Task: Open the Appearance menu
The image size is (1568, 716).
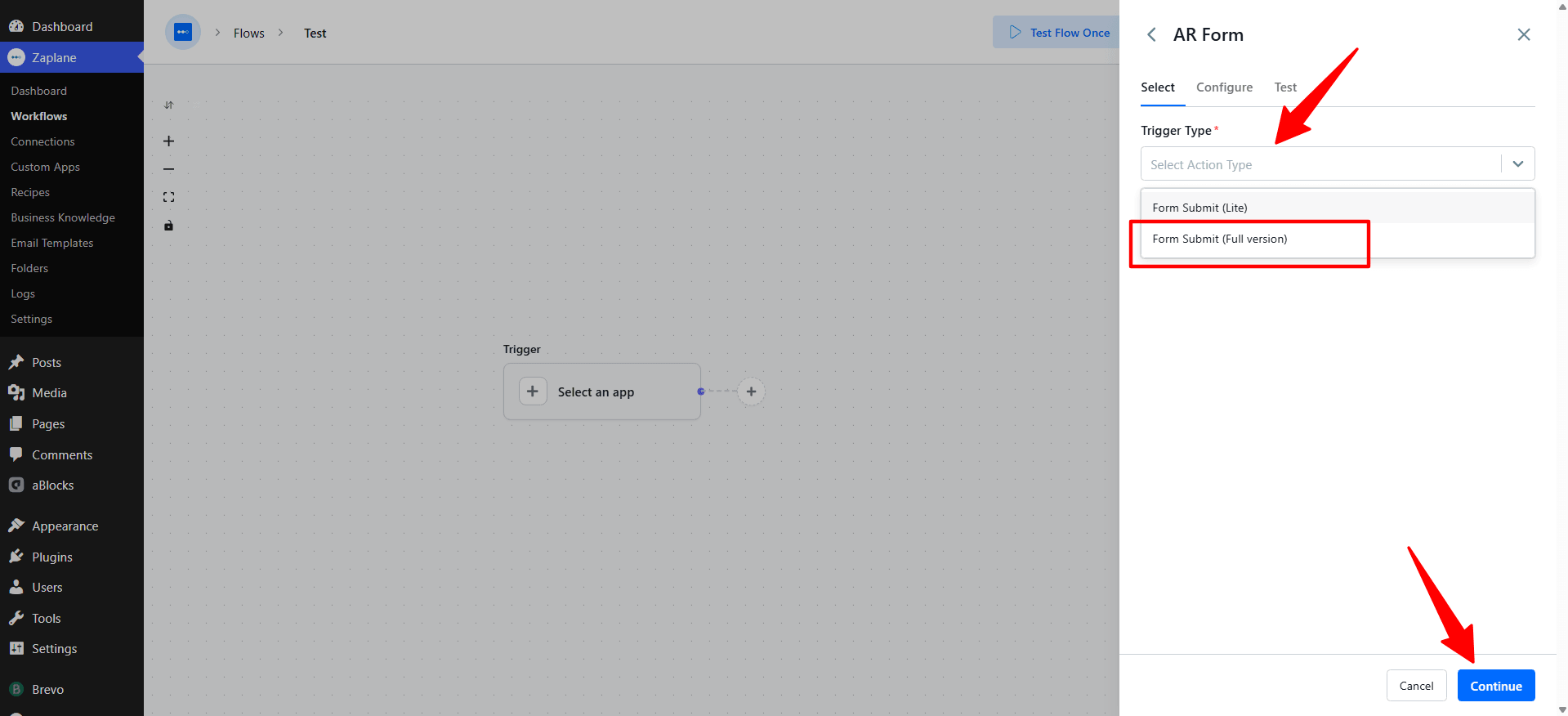Action: pos(72,526)
